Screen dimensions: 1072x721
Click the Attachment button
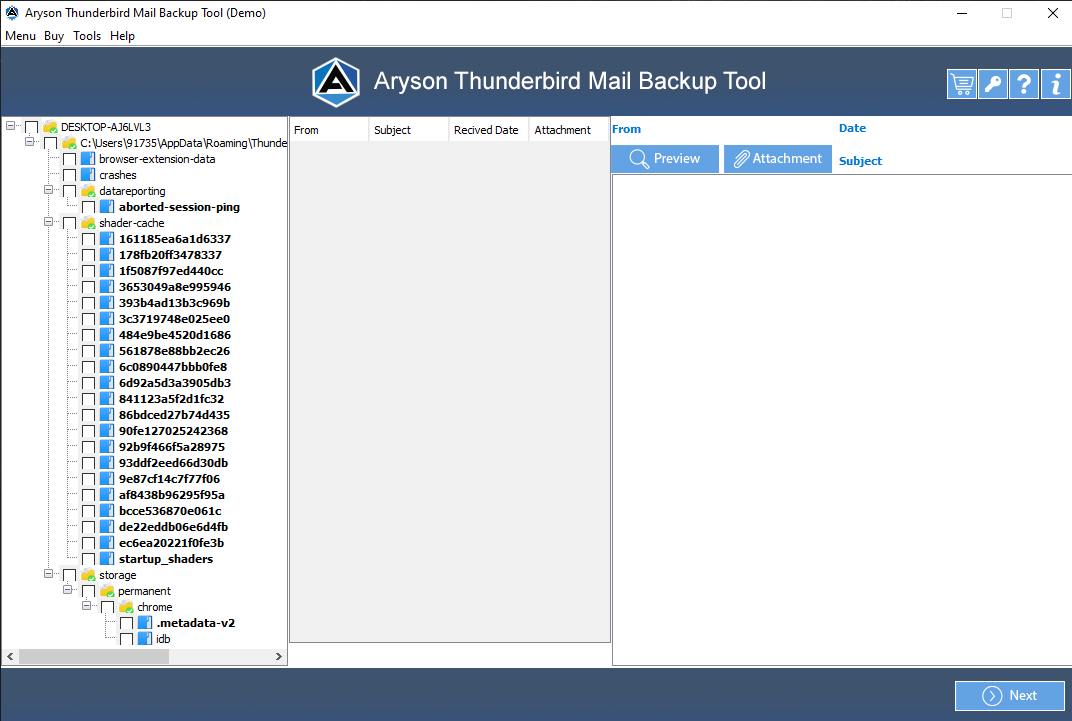pyautogui.click(x=777, y=159)
